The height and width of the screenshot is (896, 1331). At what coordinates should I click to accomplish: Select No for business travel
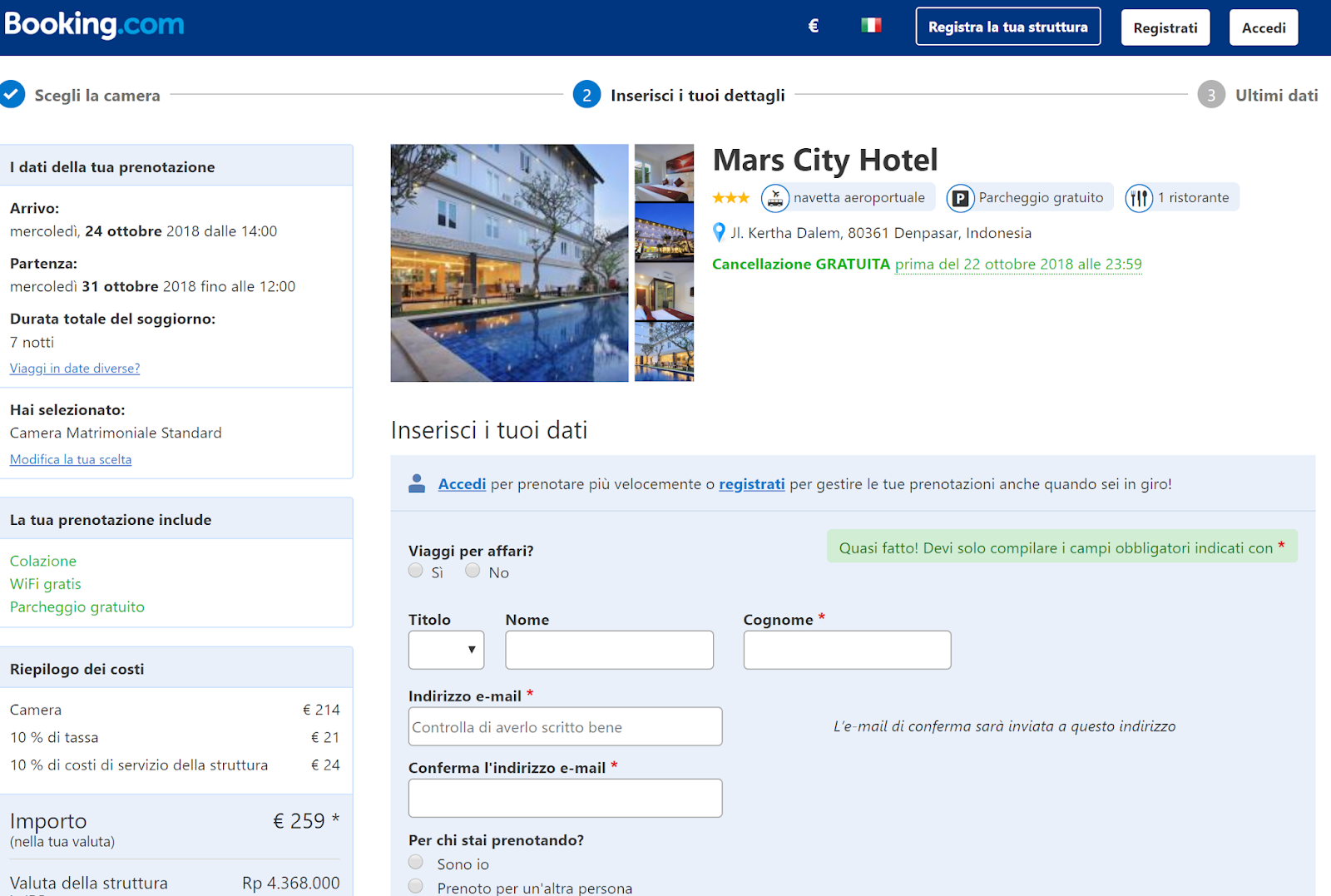click(x=473, y=571)
